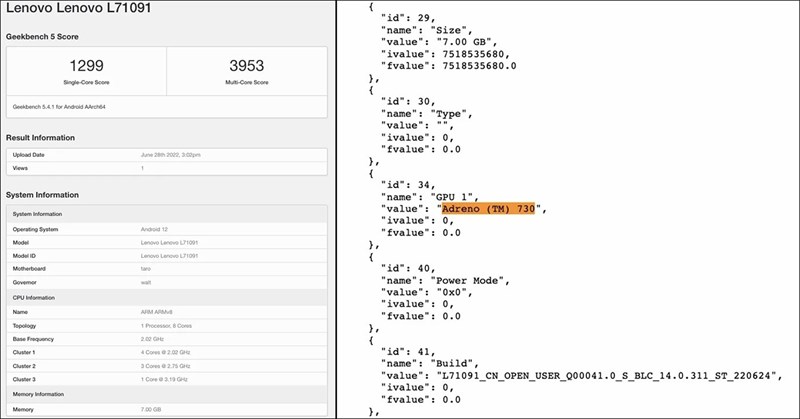800x419 pixels.
Task: Click the Cluster 3 row with 3.19 GHz
Action: pyautogui.click(x=165, y=380)
